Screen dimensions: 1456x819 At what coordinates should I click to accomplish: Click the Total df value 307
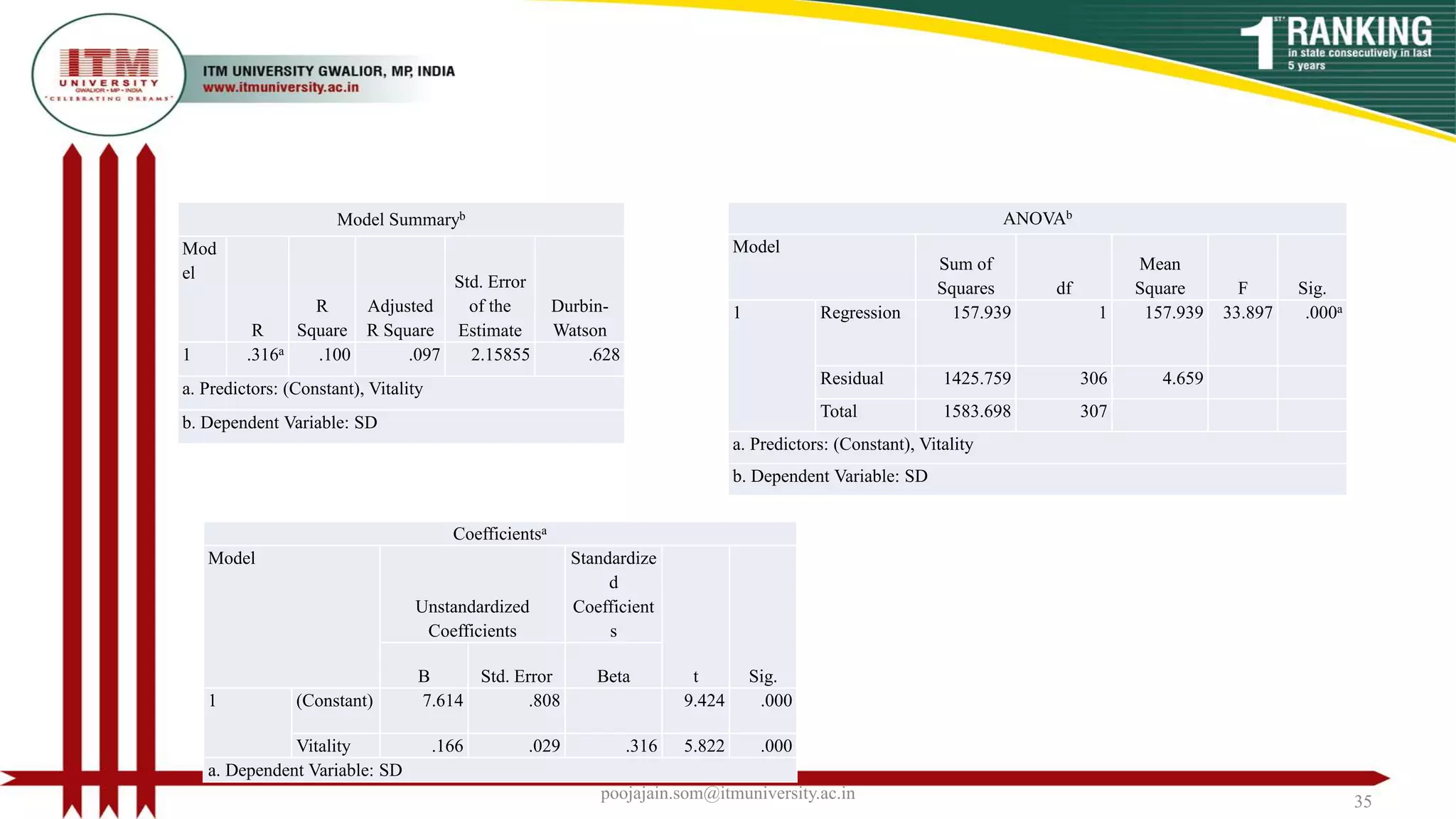tap(1093, 411)
